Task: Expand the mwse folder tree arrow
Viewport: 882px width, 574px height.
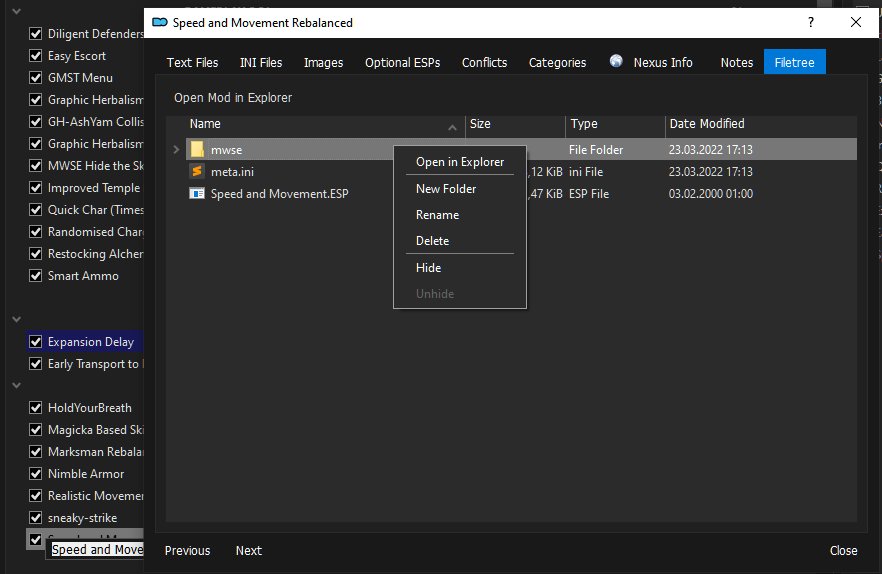Action: click(177, 150)
